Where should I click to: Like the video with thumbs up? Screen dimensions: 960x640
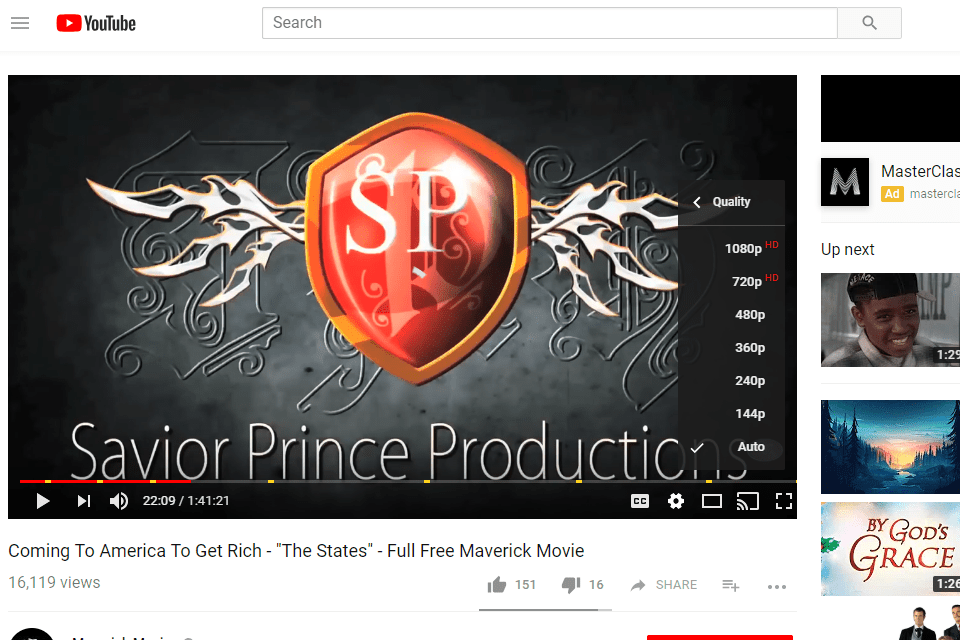(497, 585)
